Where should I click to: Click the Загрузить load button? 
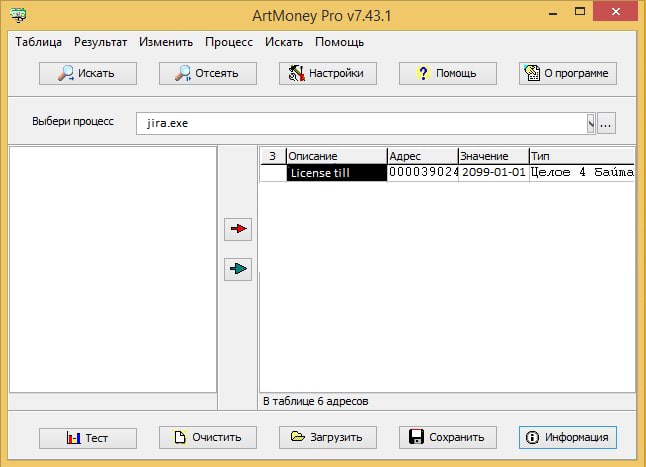pos(328,437)
